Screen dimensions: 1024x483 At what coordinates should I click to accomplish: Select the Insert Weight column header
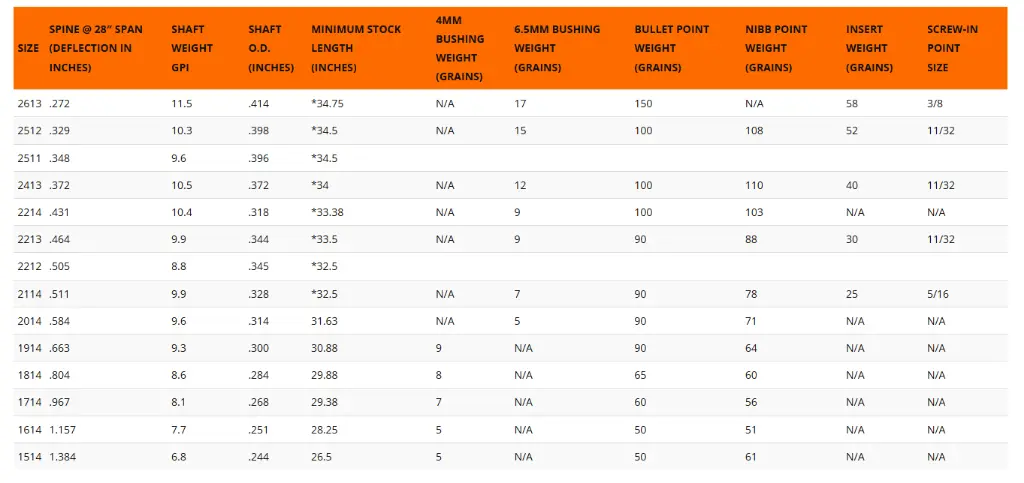coord(869,48)
